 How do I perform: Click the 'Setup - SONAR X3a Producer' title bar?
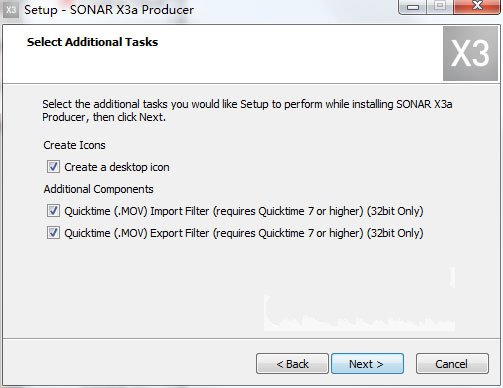pyautogui.click(x=109, y=10)
